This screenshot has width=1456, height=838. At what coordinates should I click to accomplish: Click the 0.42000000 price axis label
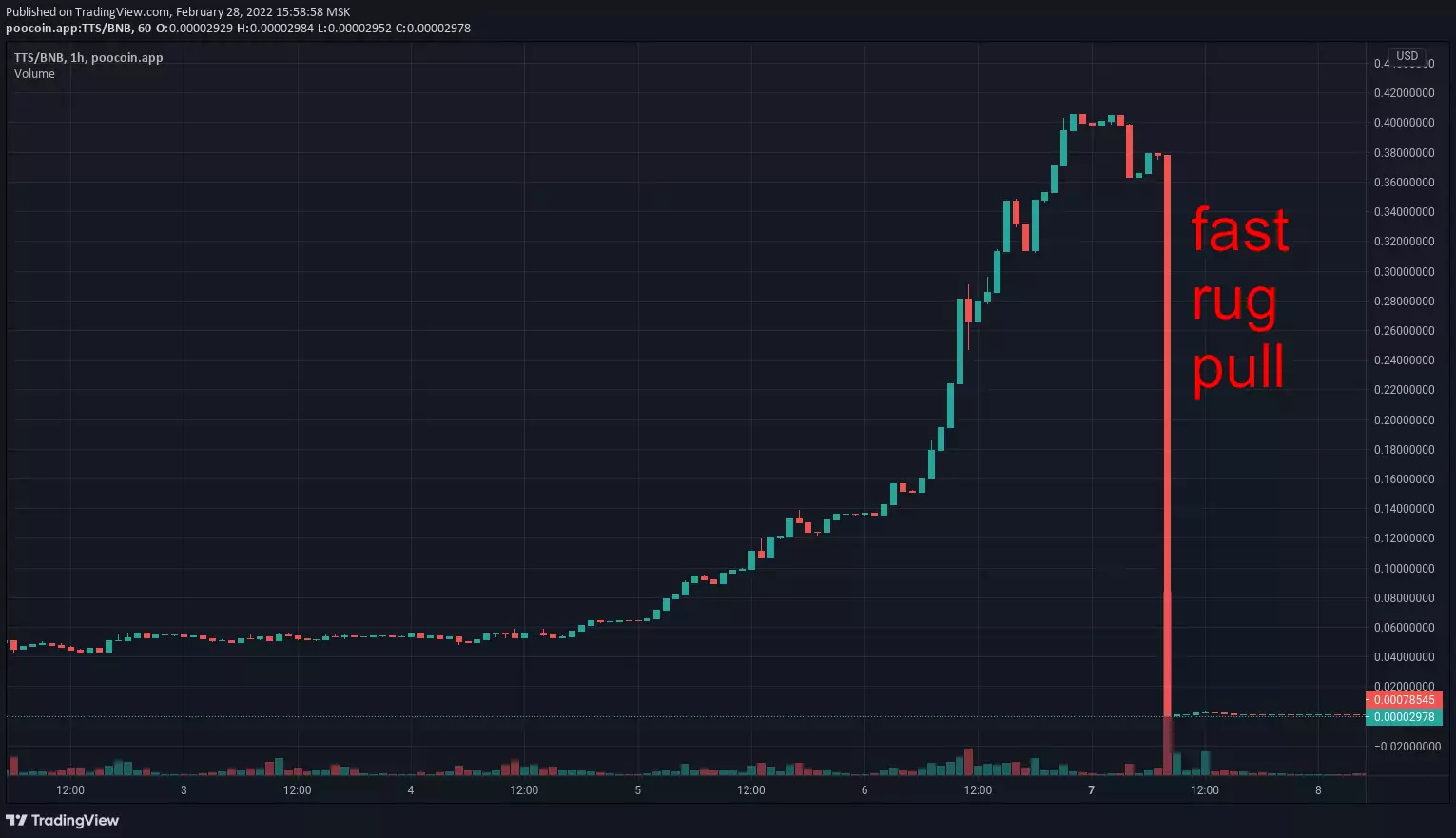tap(1404, 93)
